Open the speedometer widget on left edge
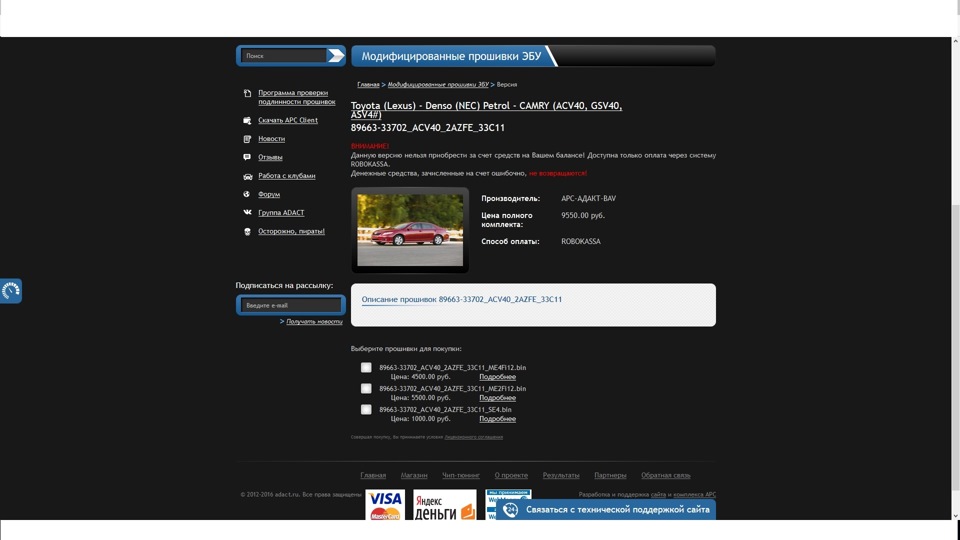Image resolution: width=960 pixels, height=540 pixels. [10, 291]
